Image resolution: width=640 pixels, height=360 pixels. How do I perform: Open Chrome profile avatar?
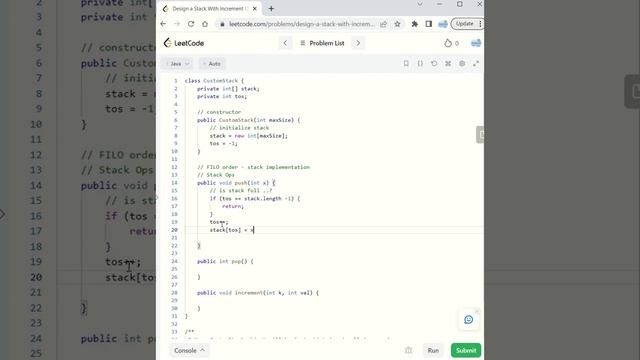tap(443, 24)
